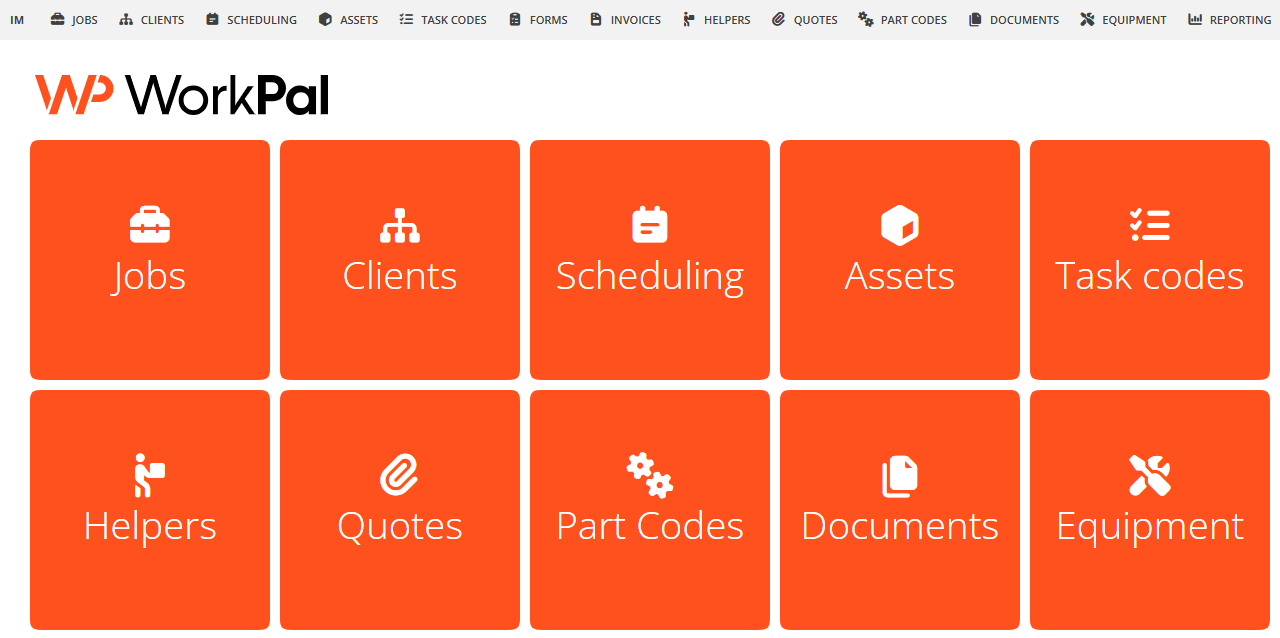The width and height of the screenshot is (1280, 638).
Task: Open the Helpers tile
Action: click(150, 510)
